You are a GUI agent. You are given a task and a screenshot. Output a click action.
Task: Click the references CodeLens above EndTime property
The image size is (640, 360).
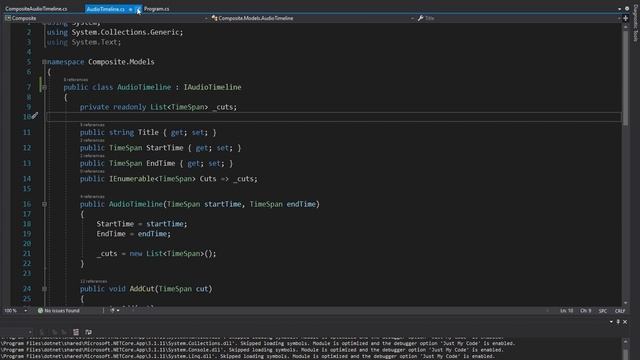pyautogui.click(x=92, y=156)
